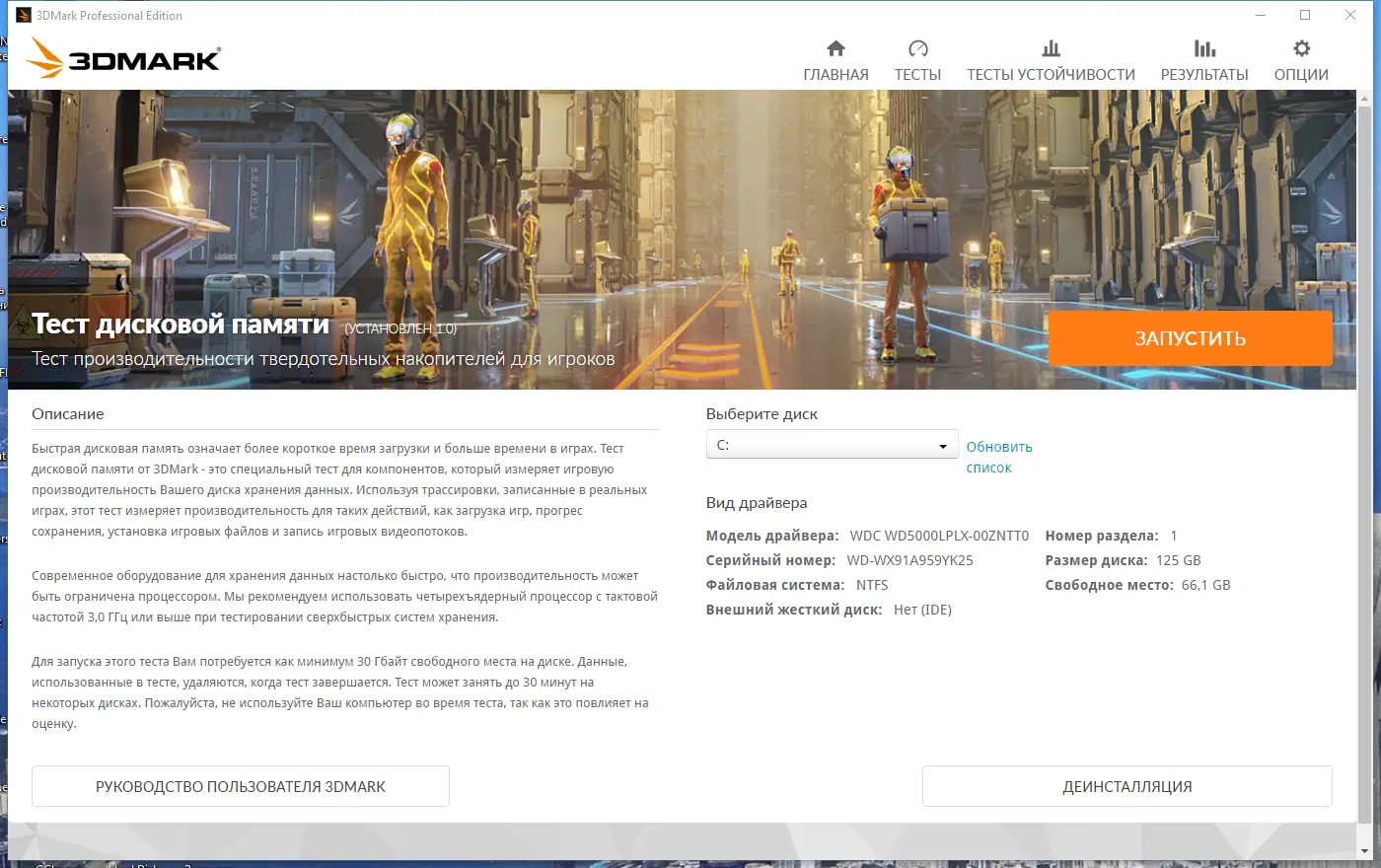
Task: Click the ДЕИНСТАЛЛЯЦИЯ button
Action: point(1127,786)
